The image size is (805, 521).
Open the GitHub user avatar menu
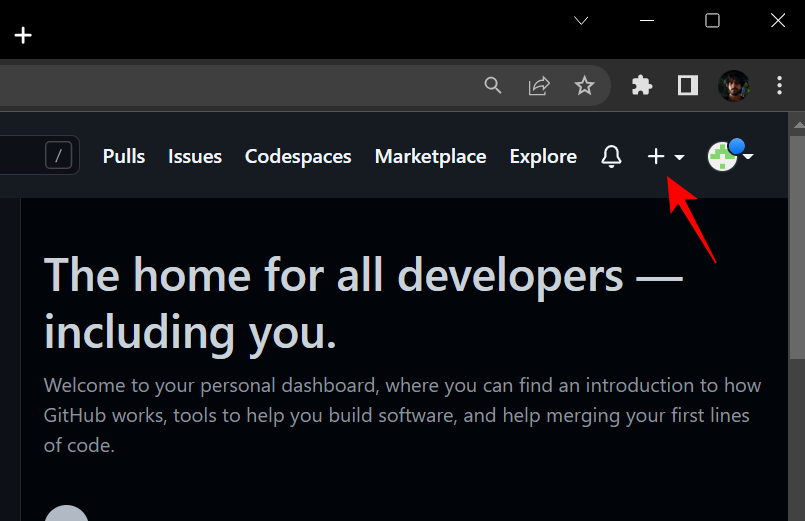click(x=730, y=155)
